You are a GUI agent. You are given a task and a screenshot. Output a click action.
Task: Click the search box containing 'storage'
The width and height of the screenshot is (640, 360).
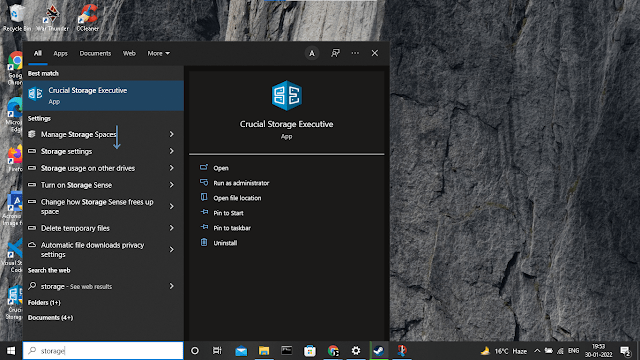(103, 351)
